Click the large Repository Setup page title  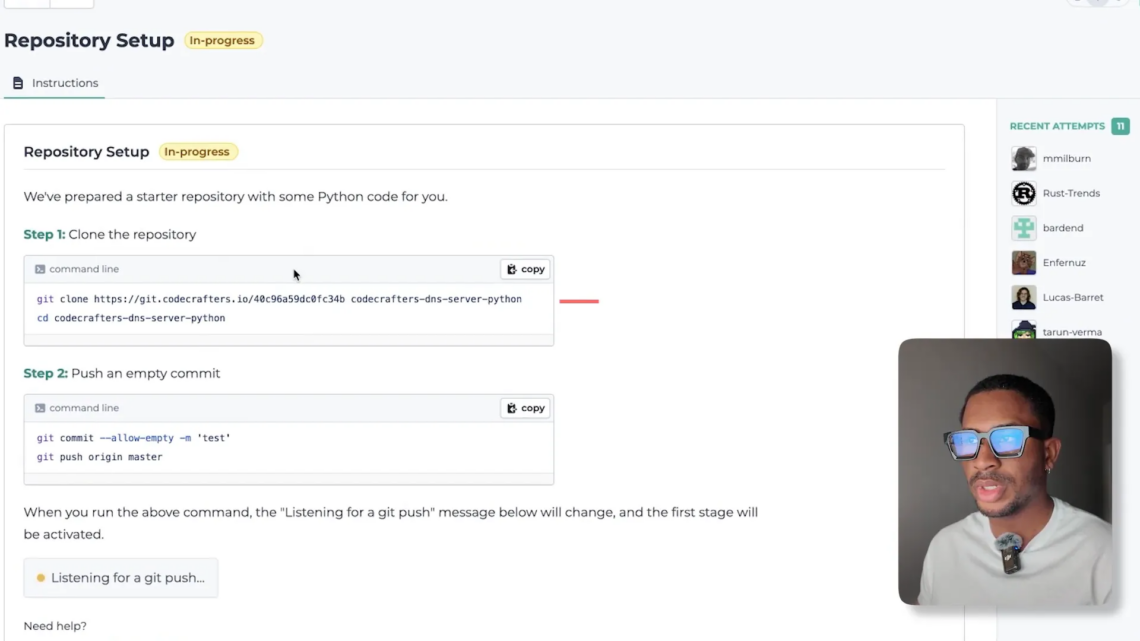tap(89, 40)
